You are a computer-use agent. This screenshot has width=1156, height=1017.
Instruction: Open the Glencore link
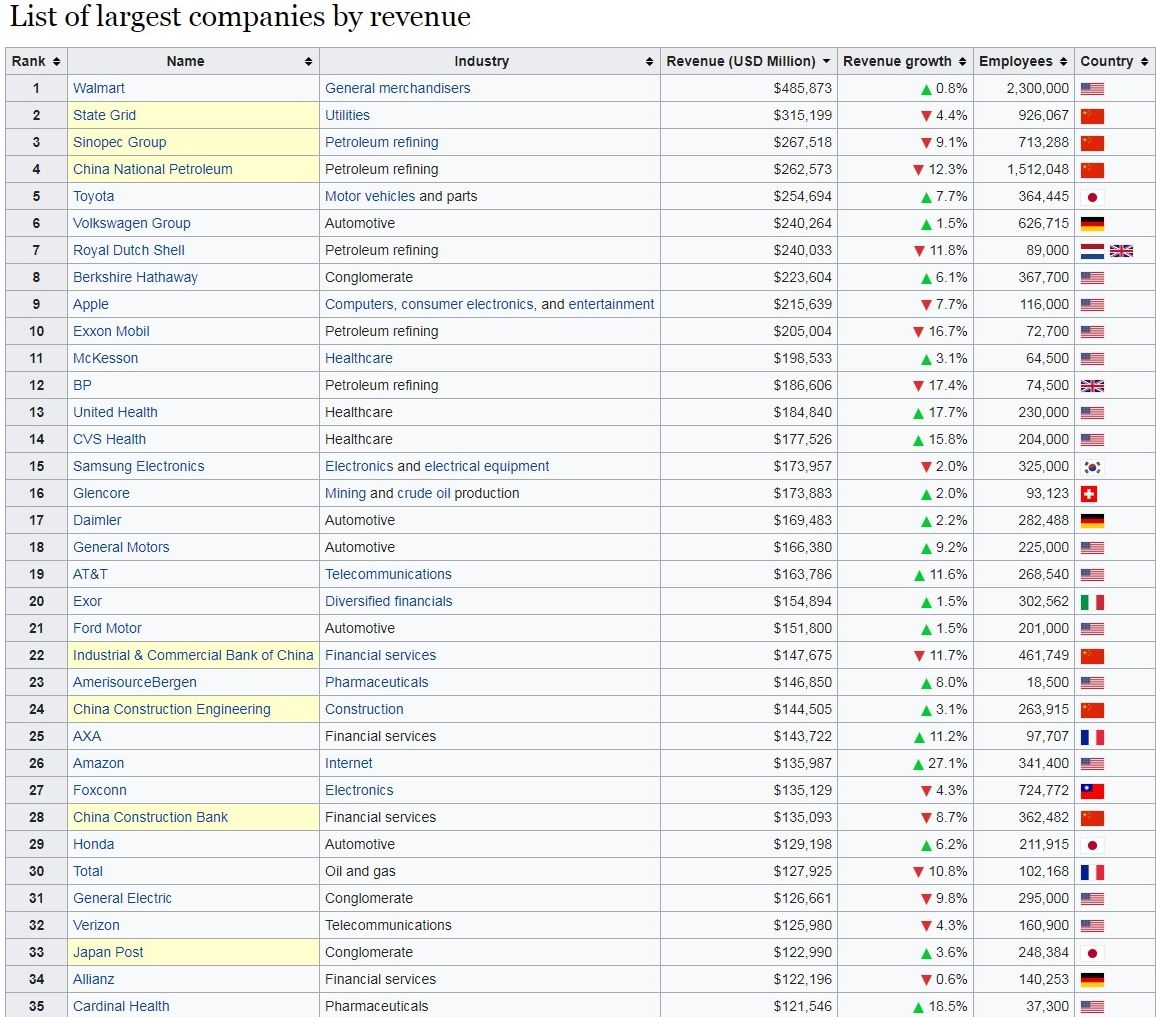(101, 493)
